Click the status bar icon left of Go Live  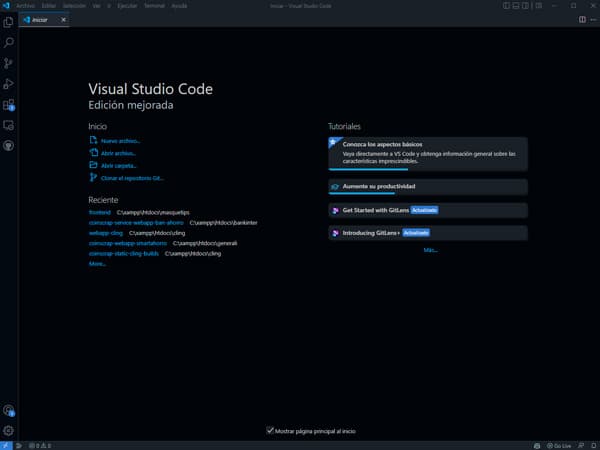click(537, 446)
